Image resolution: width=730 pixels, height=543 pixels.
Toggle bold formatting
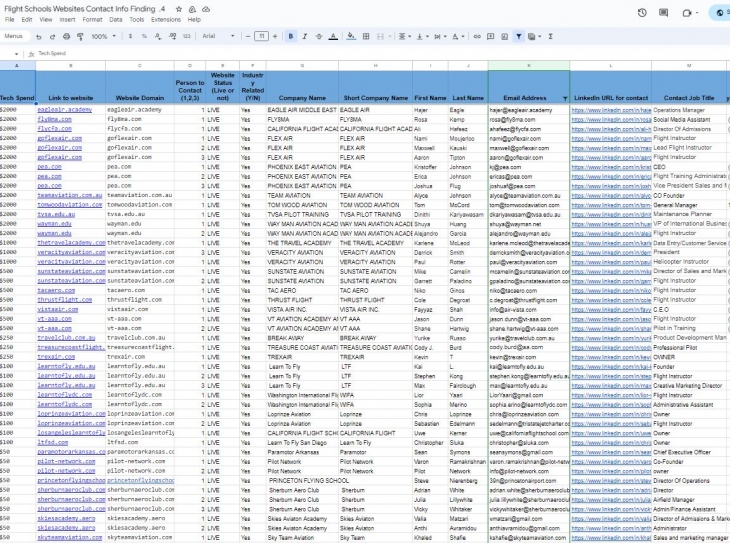291,36
